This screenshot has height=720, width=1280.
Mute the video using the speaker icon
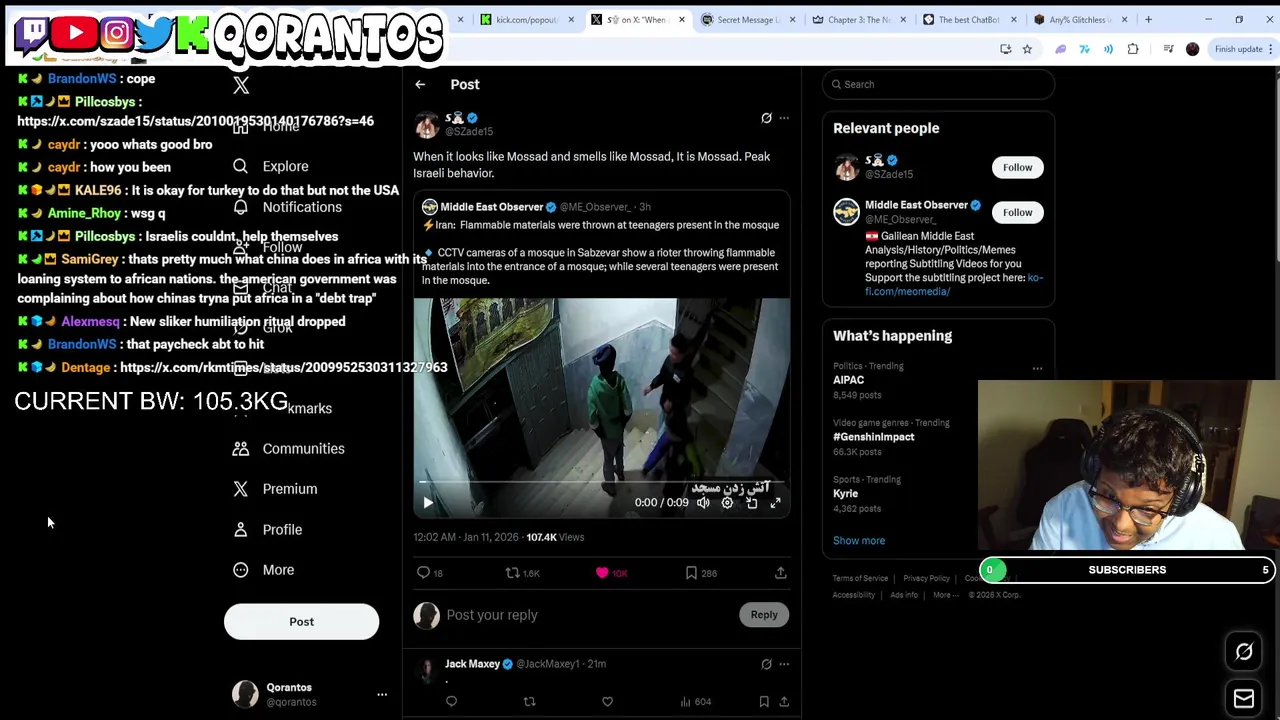tap(703, 503)
